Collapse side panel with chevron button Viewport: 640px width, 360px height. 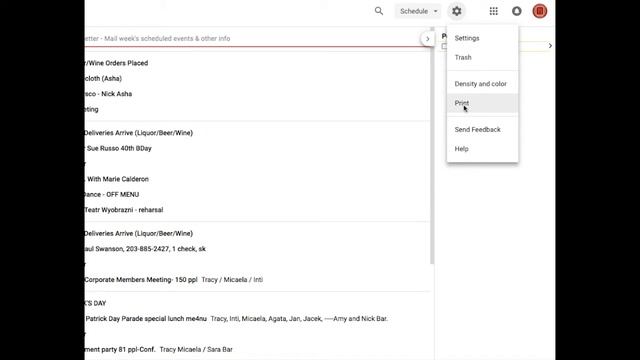click(x=427, y=39)
